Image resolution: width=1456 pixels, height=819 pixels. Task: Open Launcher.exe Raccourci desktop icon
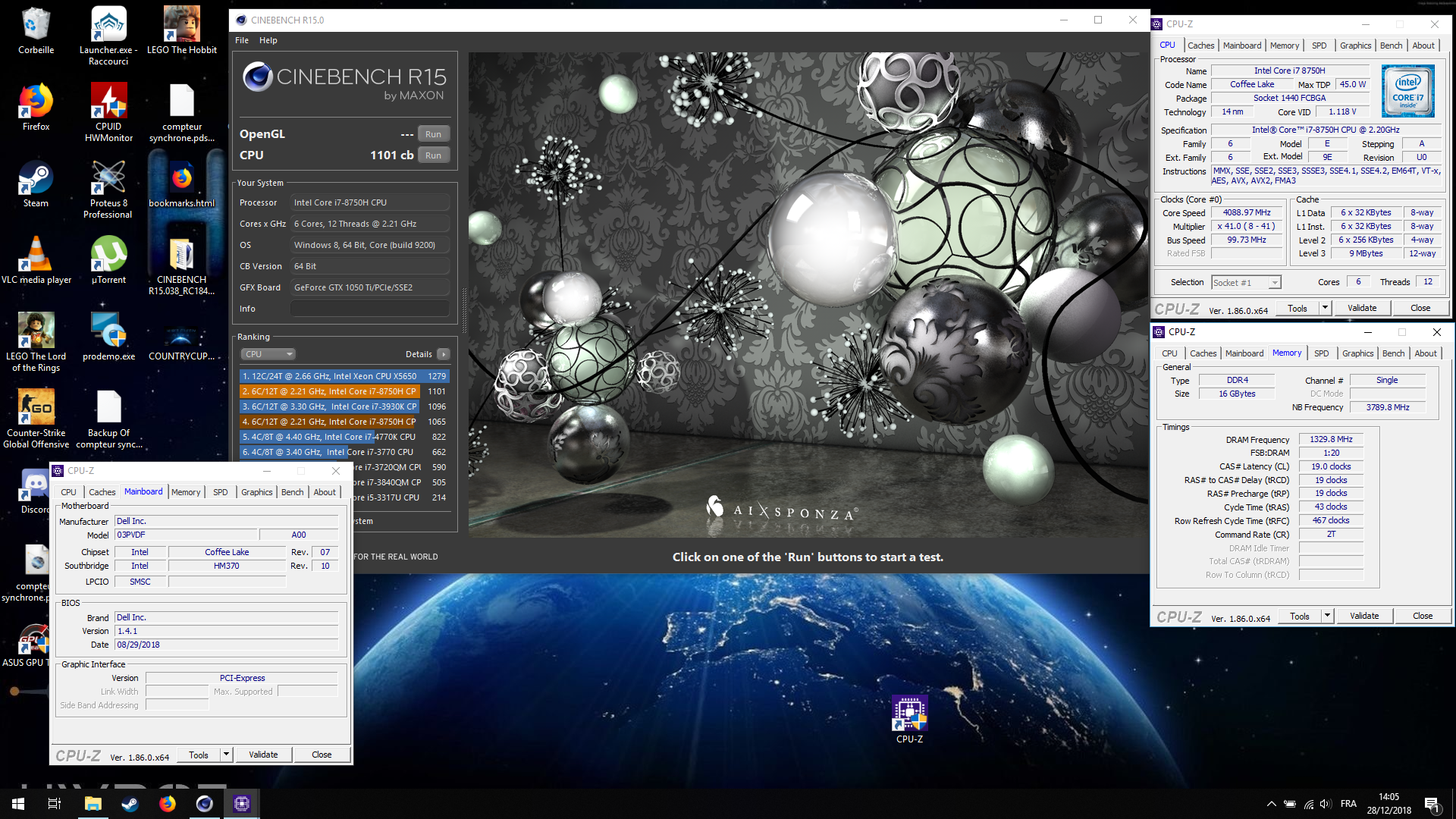(x=108, y=36)
